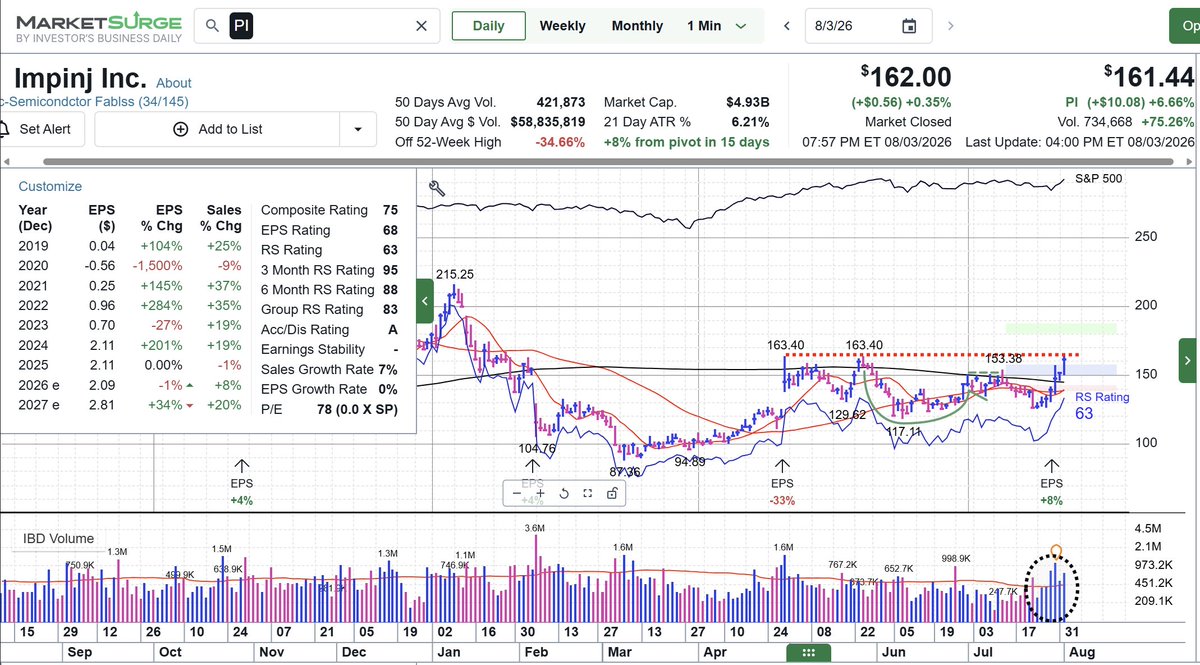The width and height of the screenshot is (1200, 665).
Task: Click the magnifying glass search icon
Action: pos(213,26)
